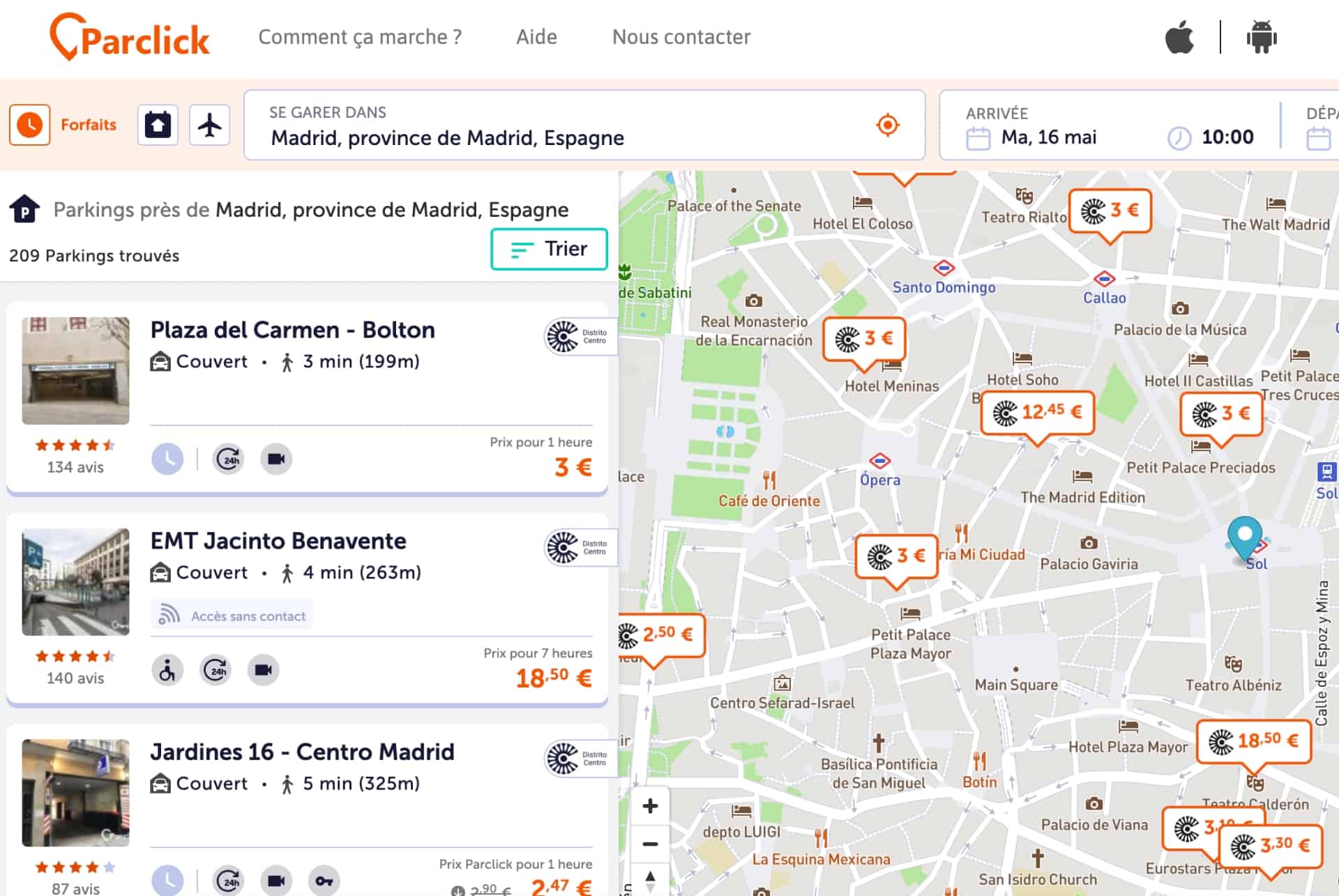
Task: Select 3 € marker near Hotel Meninas
Action: tap(864, 340)
